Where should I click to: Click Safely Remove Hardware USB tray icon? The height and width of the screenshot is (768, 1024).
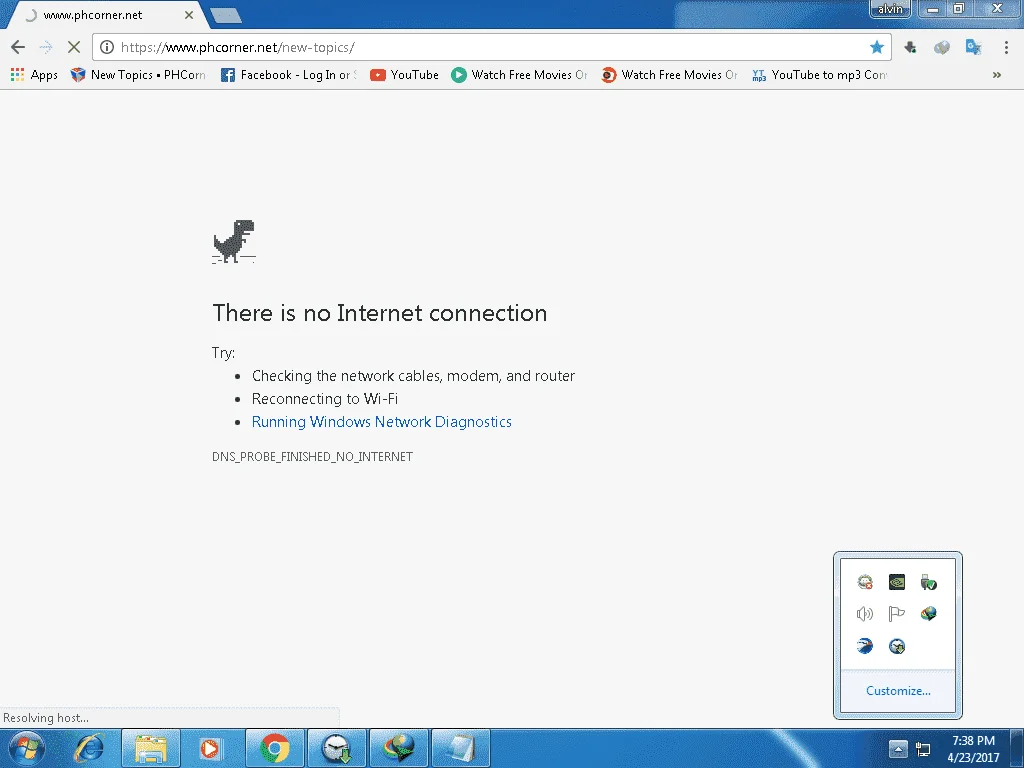click(x=928, y=581)
